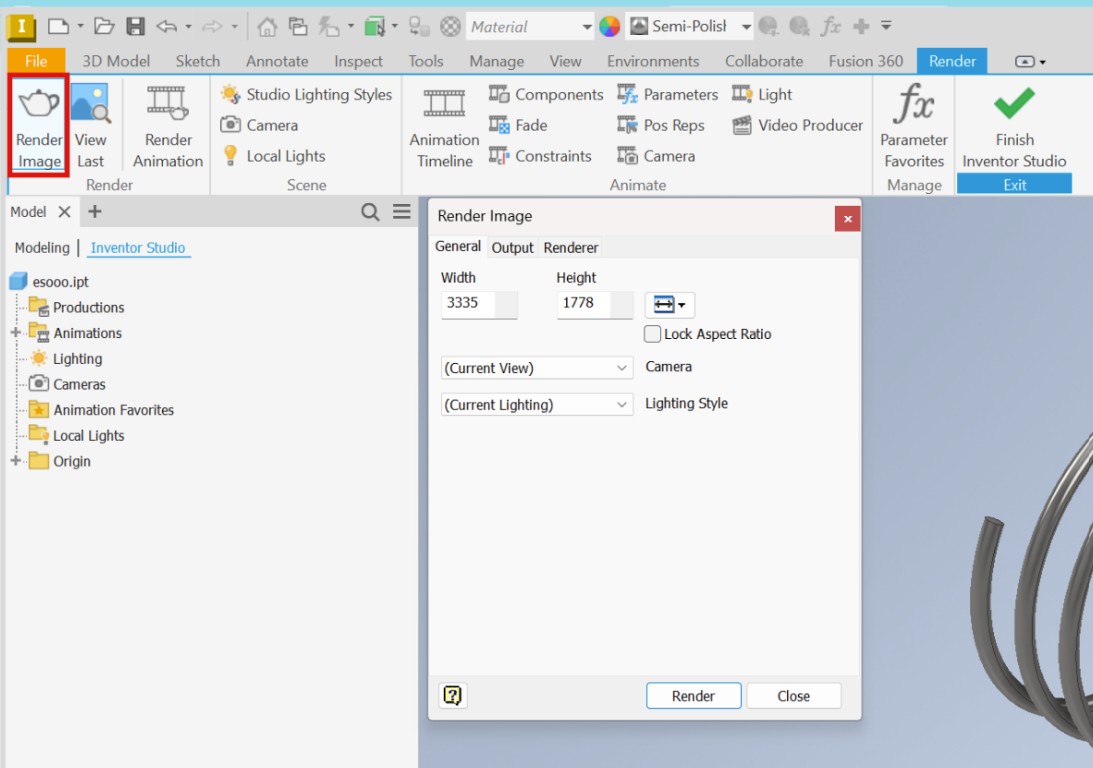Close Render Image dialog with red X
Screen dimensions: 1093x768
pos(848,219)
